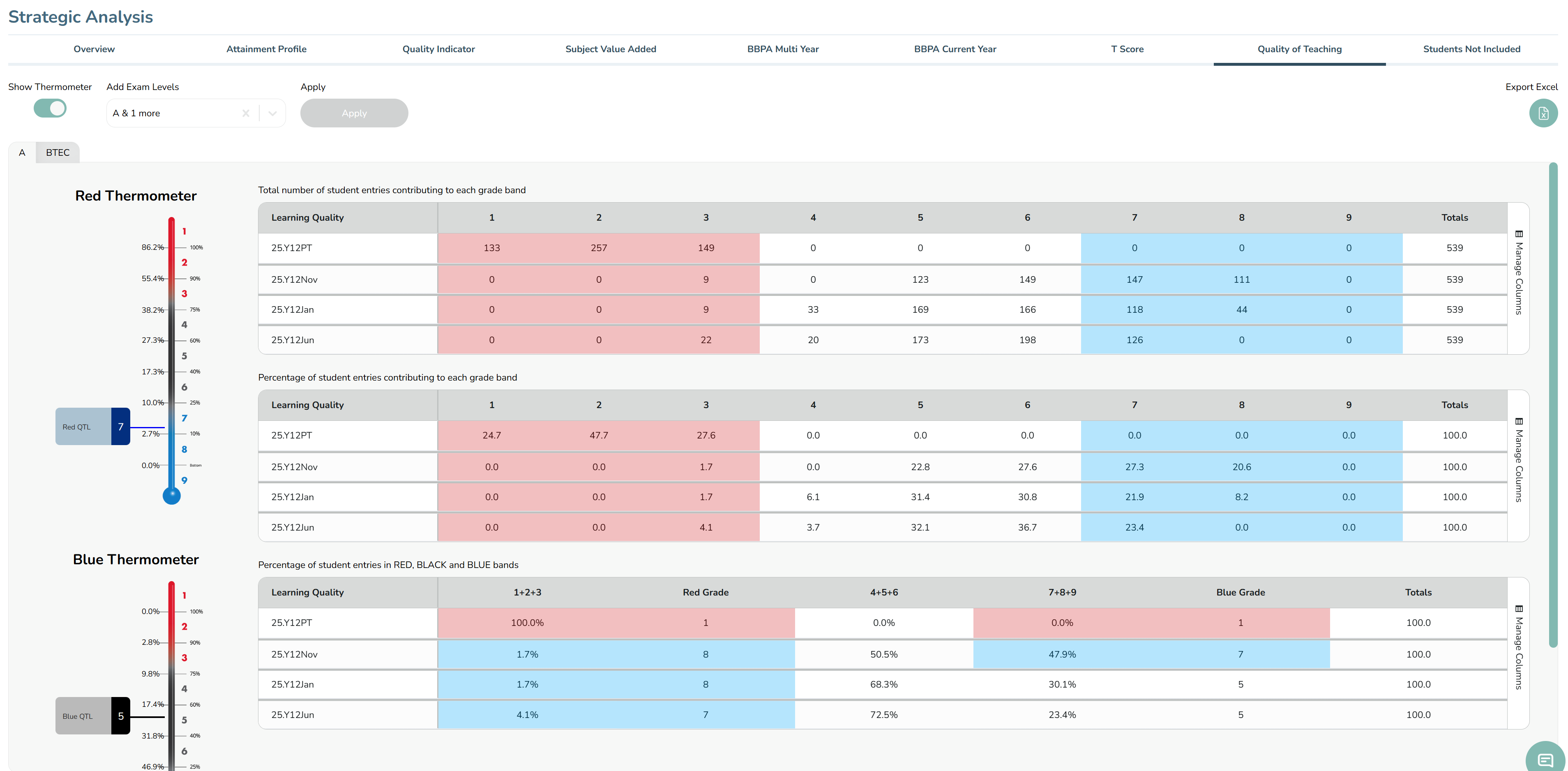Click the page vertical scrollbar
1568x771 pixels.
[x=1553, y=404]
